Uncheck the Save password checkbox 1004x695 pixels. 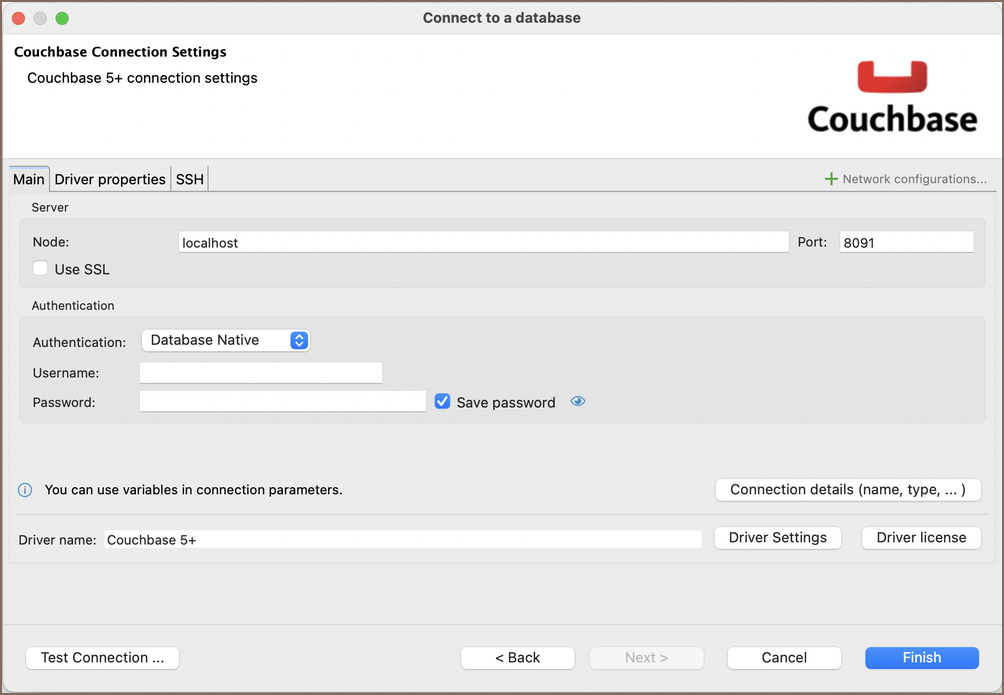tap(443, 402)
